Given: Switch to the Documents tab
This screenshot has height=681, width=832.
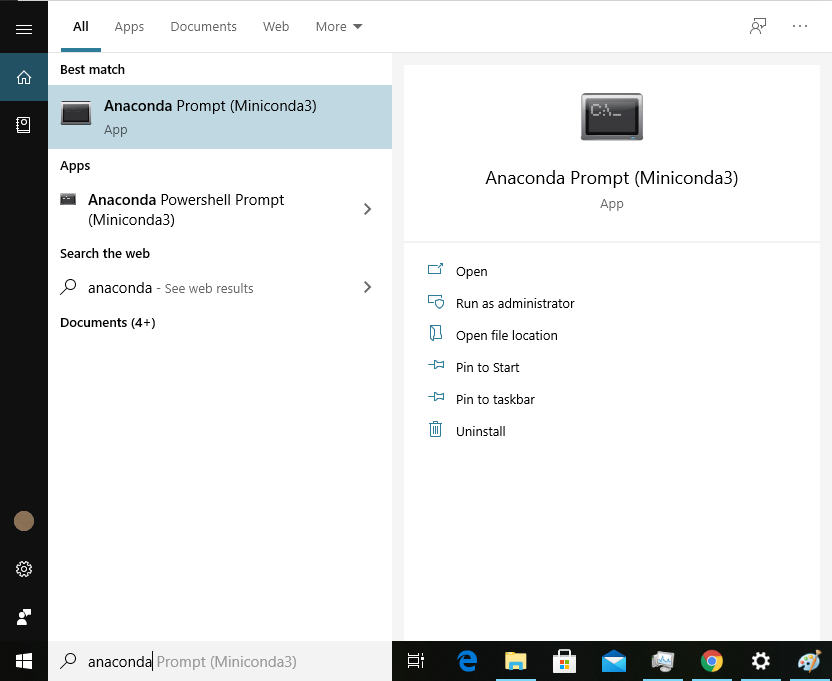Looking at the screenshot, I should tap(203, 27).
